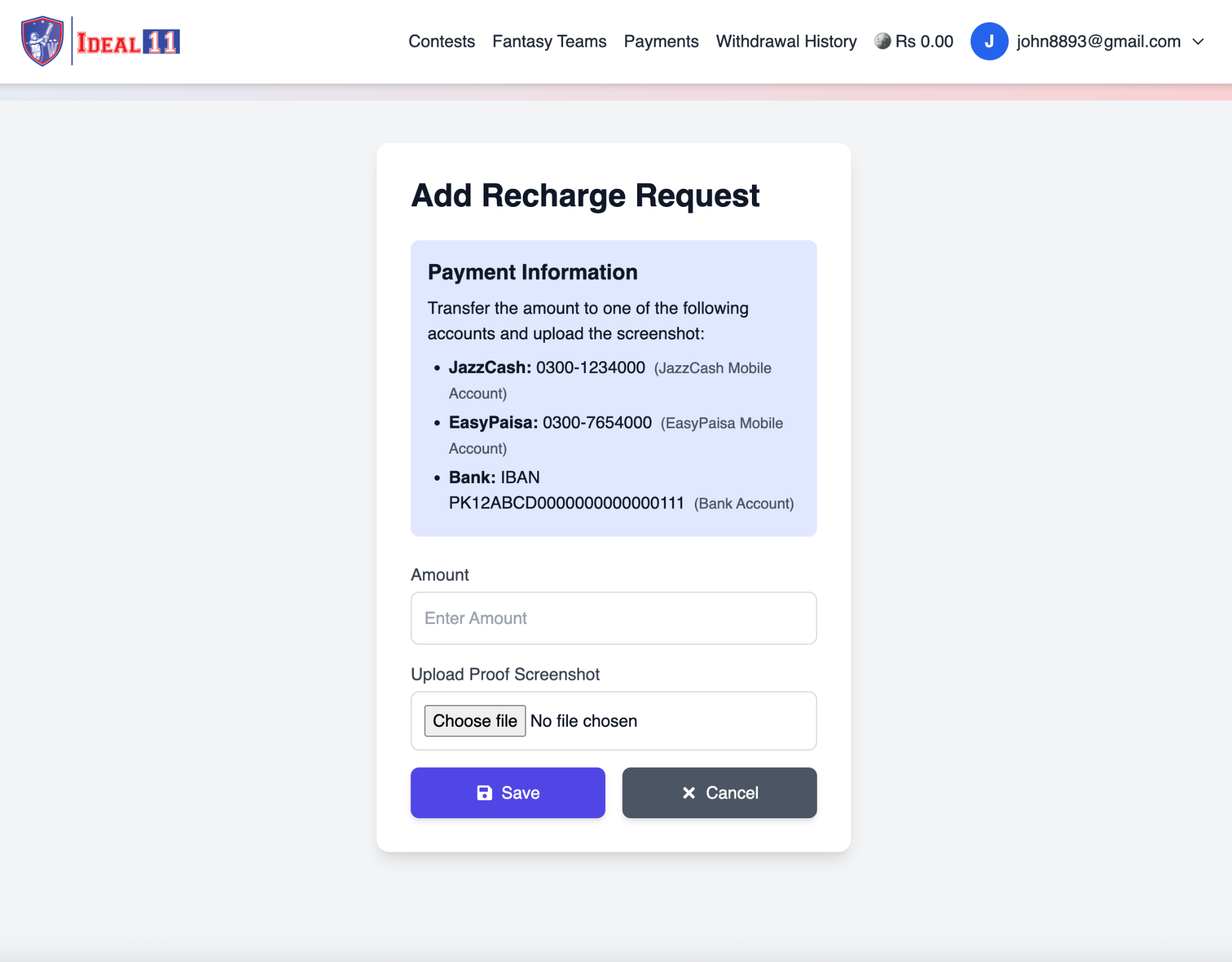Screen dimensions: 1232x962
Task: Click the blue J avatar circle
Action: (988, 41)
